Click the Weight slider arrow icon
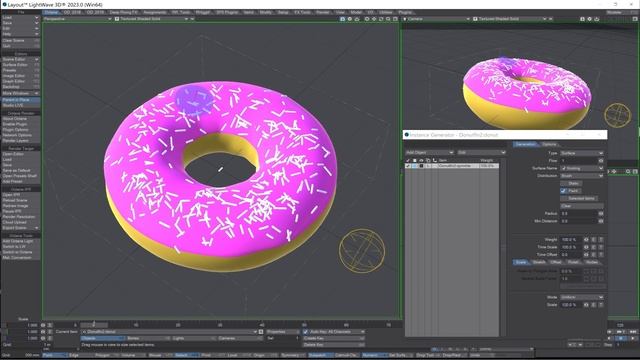The height and width of the screenshot is (360, 640). pyautogui.click(x=586, y=240)
